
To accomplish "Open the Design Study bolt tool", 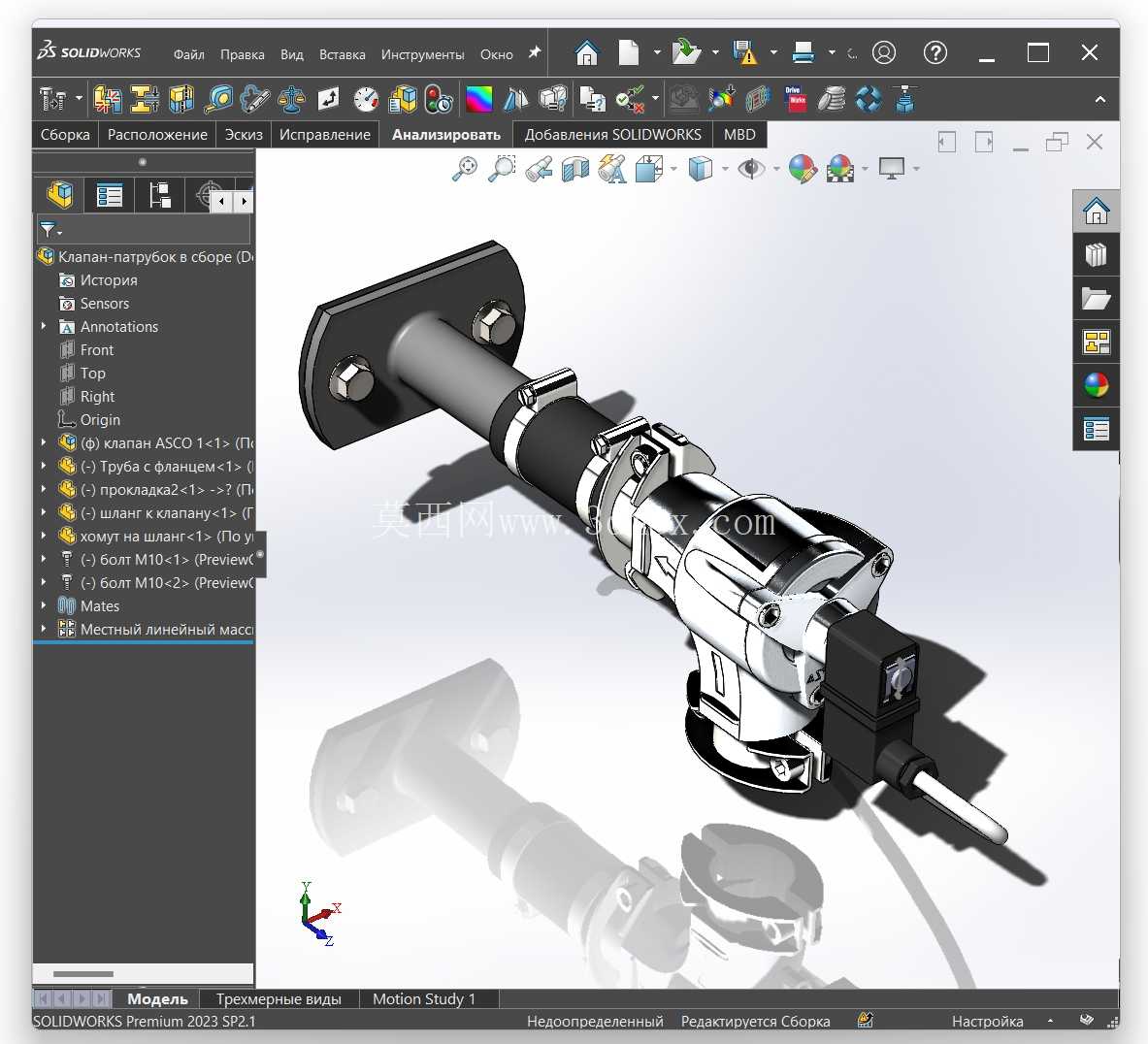I will 52,99.
